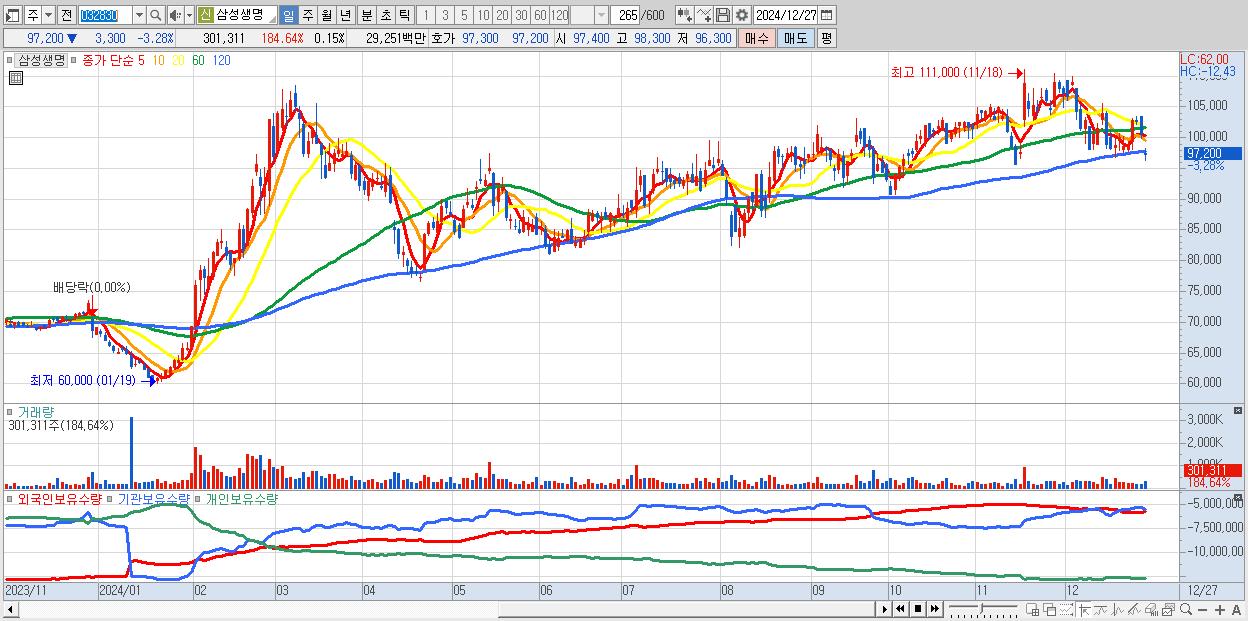Open dropdown next to first 주 button
1248x621 pixels.
[x=48, y=15]
